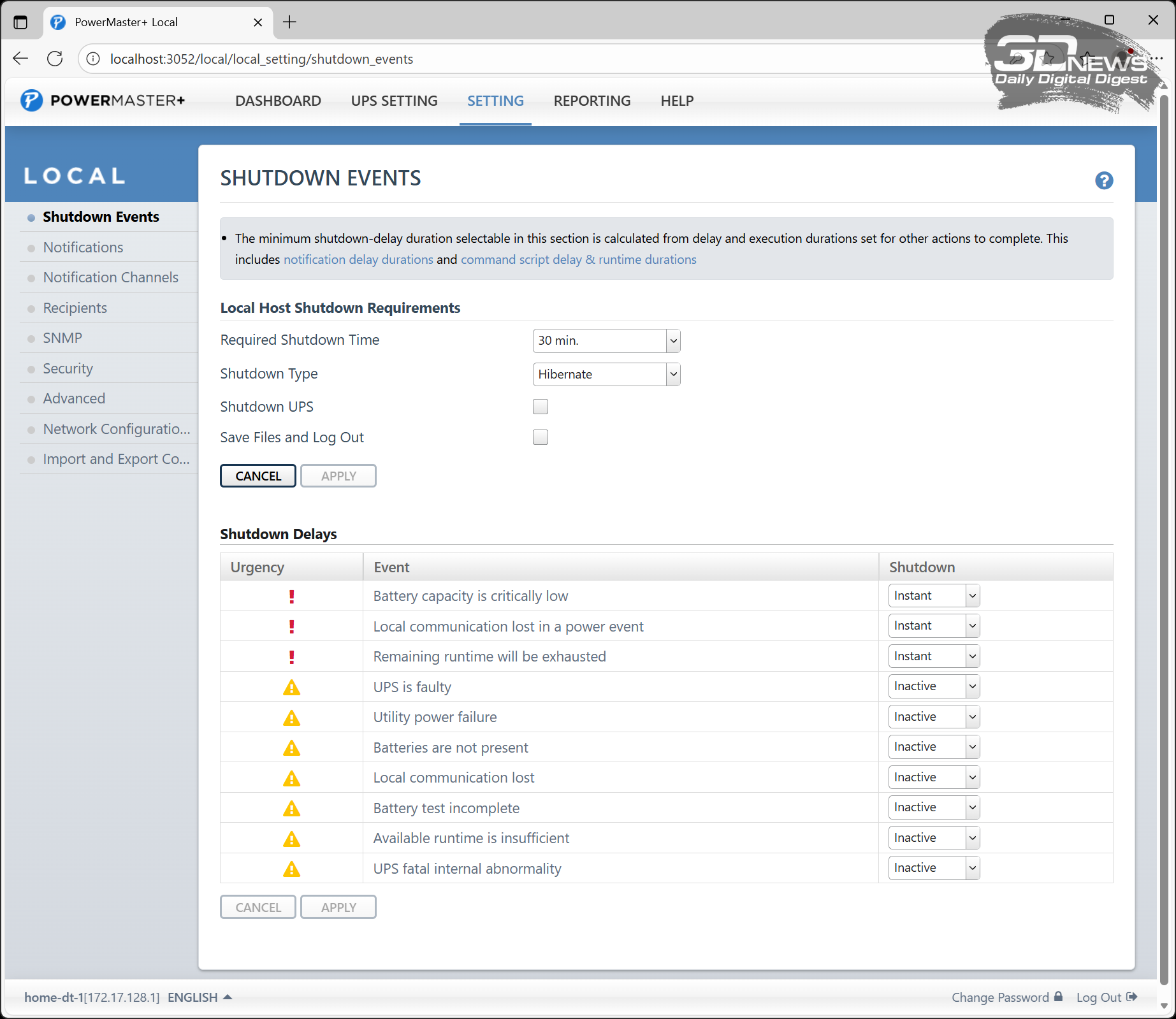The height and width of the screenshot is (1019, 1176).
Task: Open Notification Channels in the sidebar
Action: tap(110, 277)
